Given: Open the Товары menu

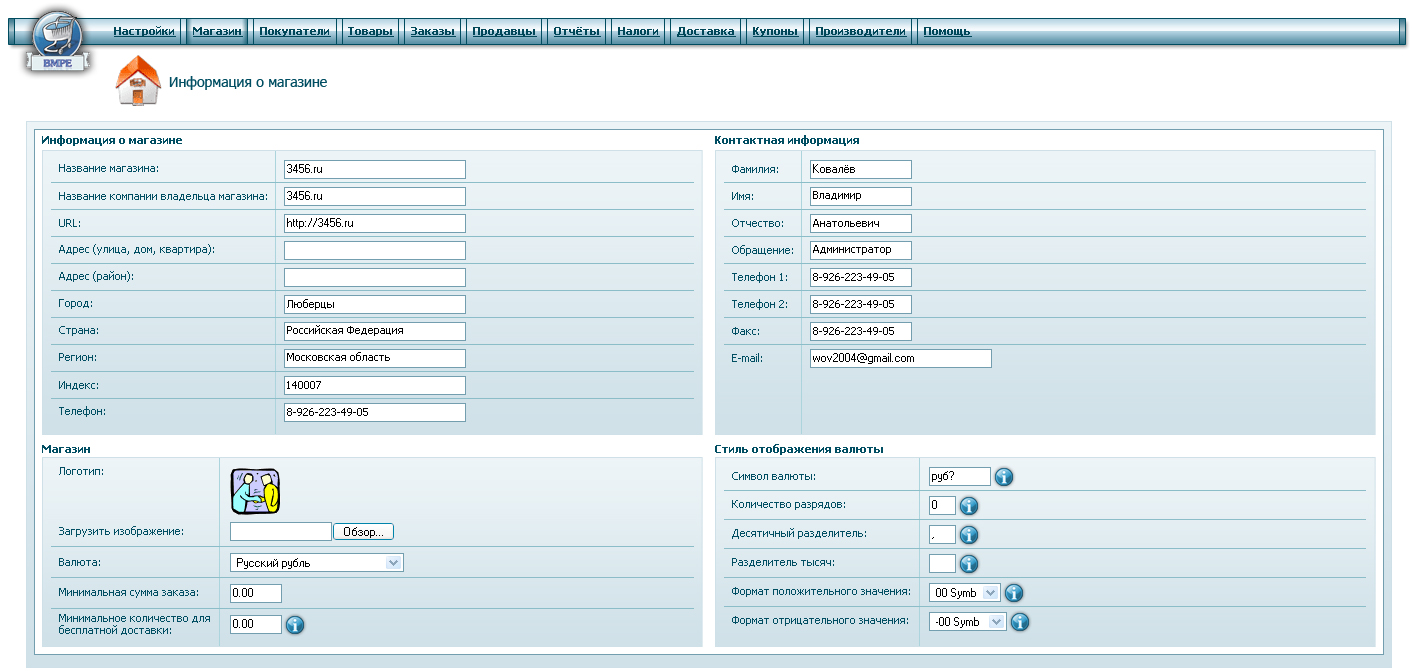Looking at the screenshot, I should point(370,31).
